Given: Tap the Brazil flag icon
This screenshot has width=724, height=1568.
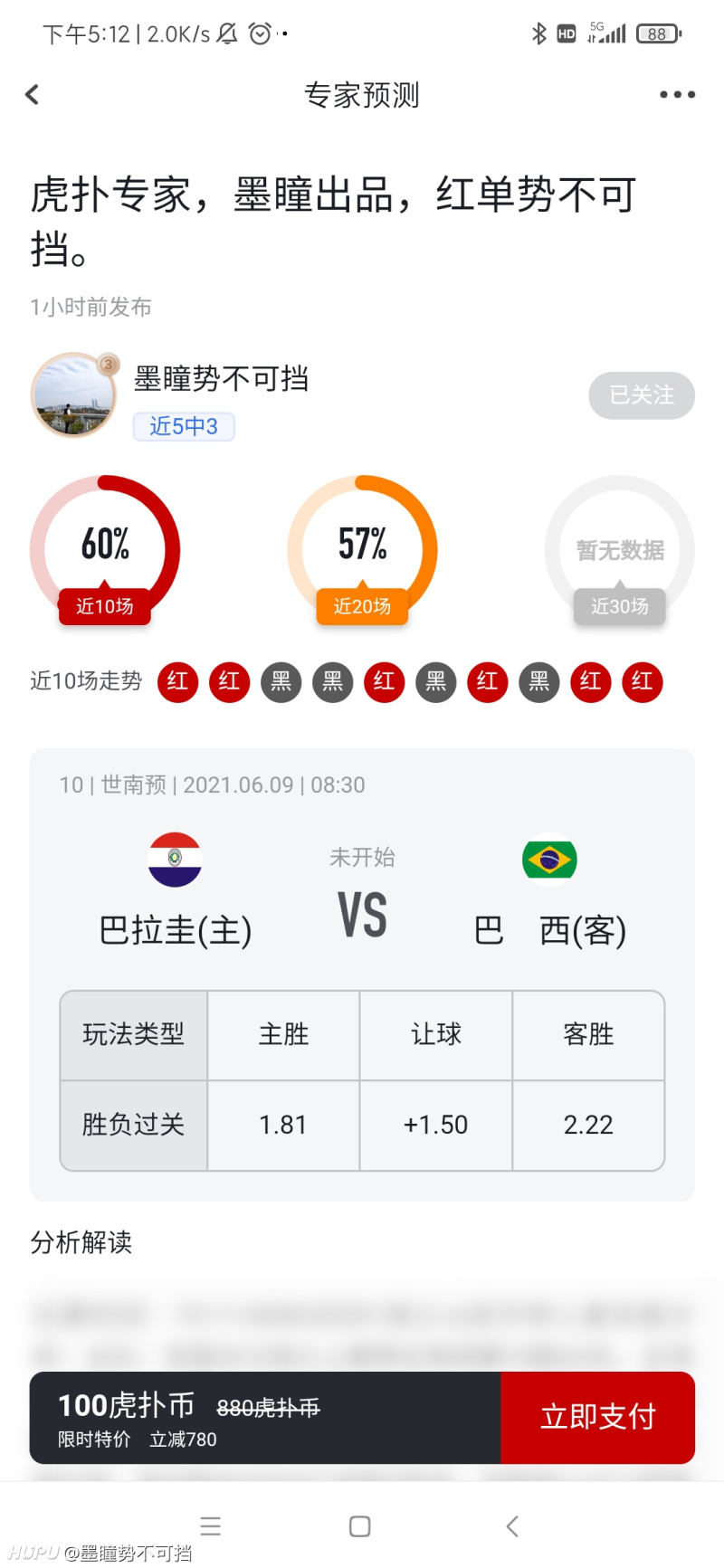Looking at the screenshot, I should [549, 860].
